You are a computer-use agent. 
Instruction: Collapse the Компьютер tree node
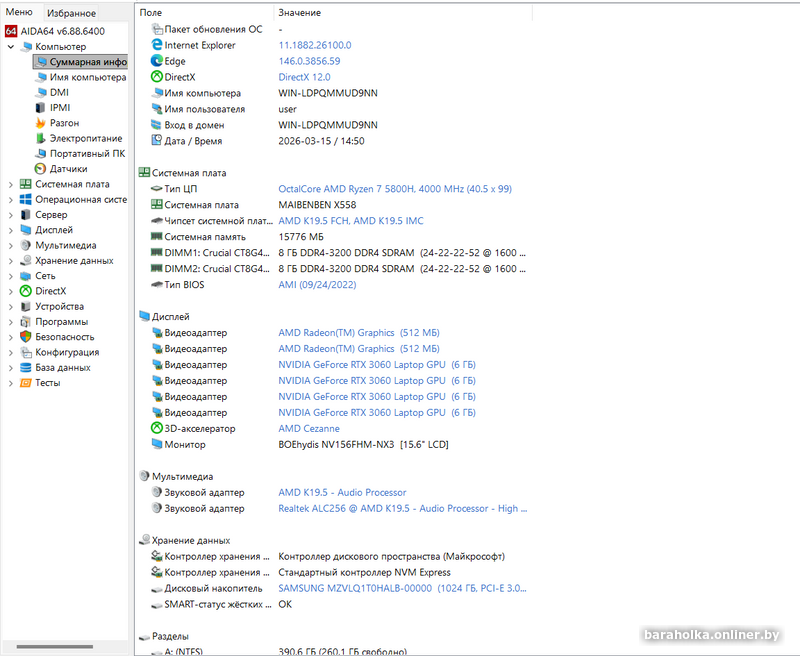10,46
